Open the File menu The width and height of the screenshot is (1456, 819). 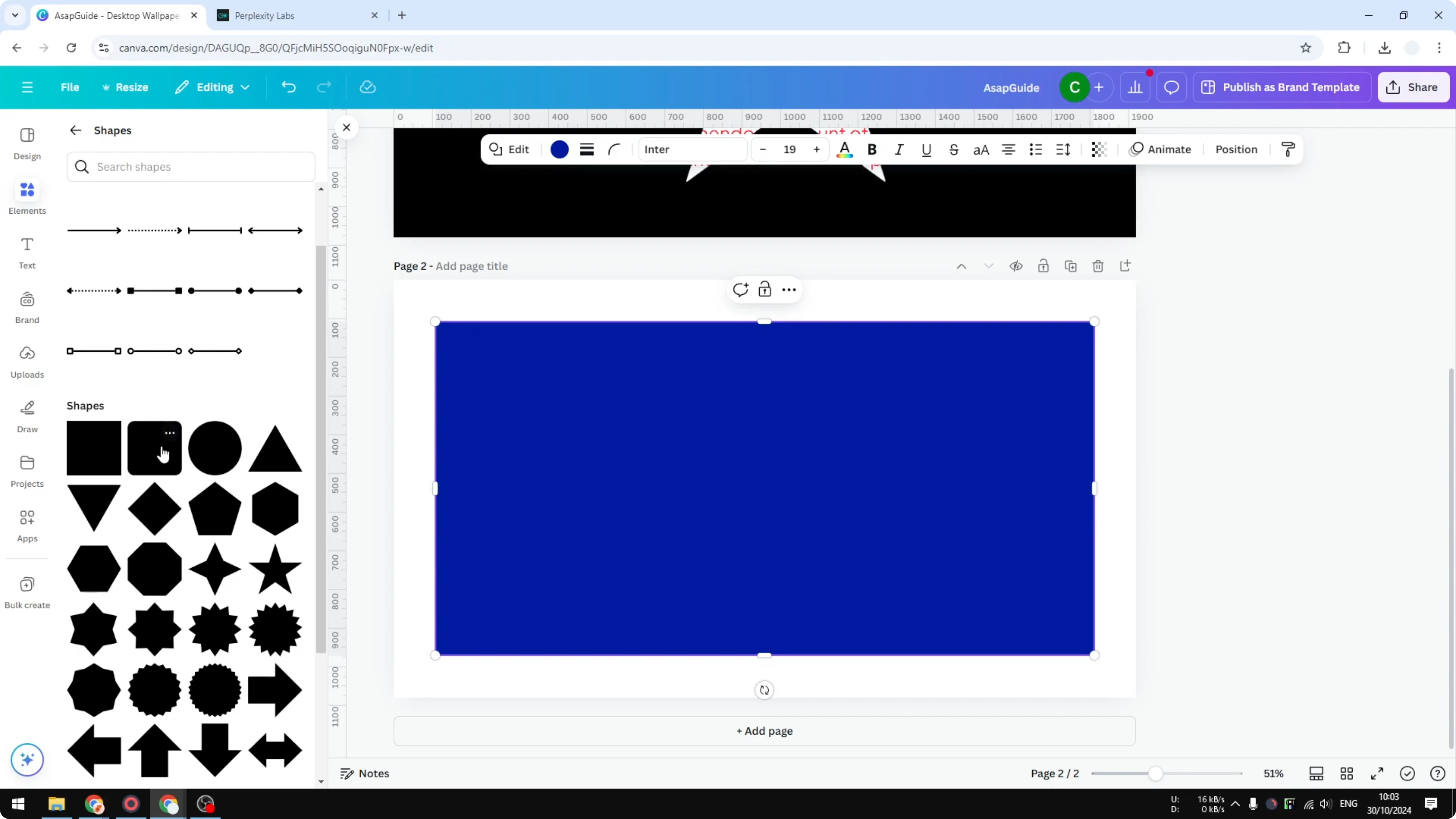pos(70,87)
